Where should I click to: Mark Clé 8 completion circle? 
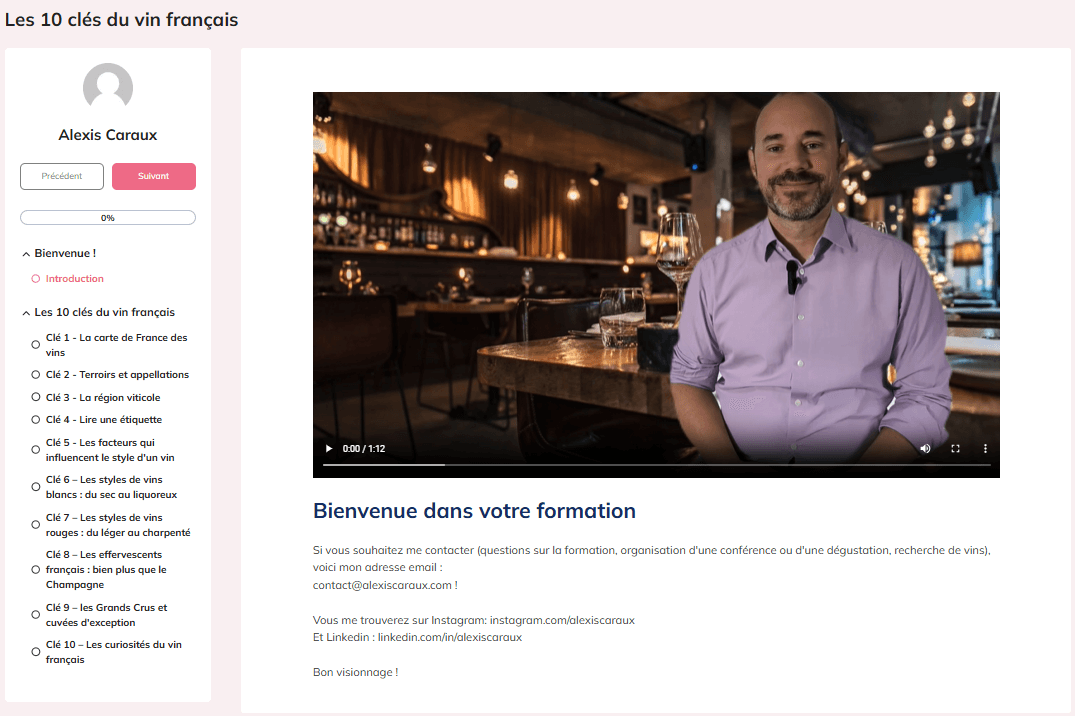tap(36, 569)
